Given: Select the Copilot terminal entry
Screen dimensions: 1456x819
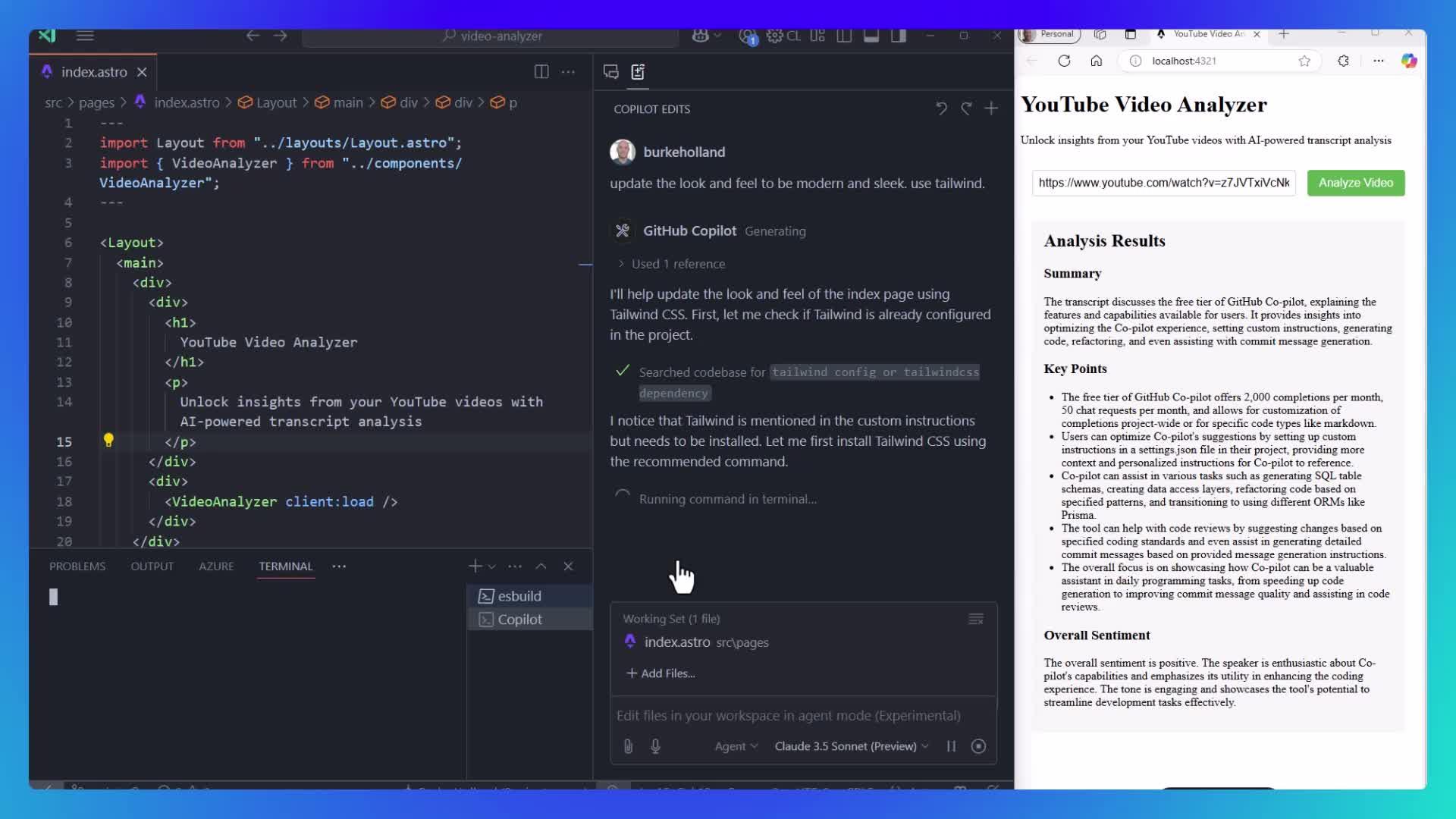Looking at the screenshot, I should 529,620.
